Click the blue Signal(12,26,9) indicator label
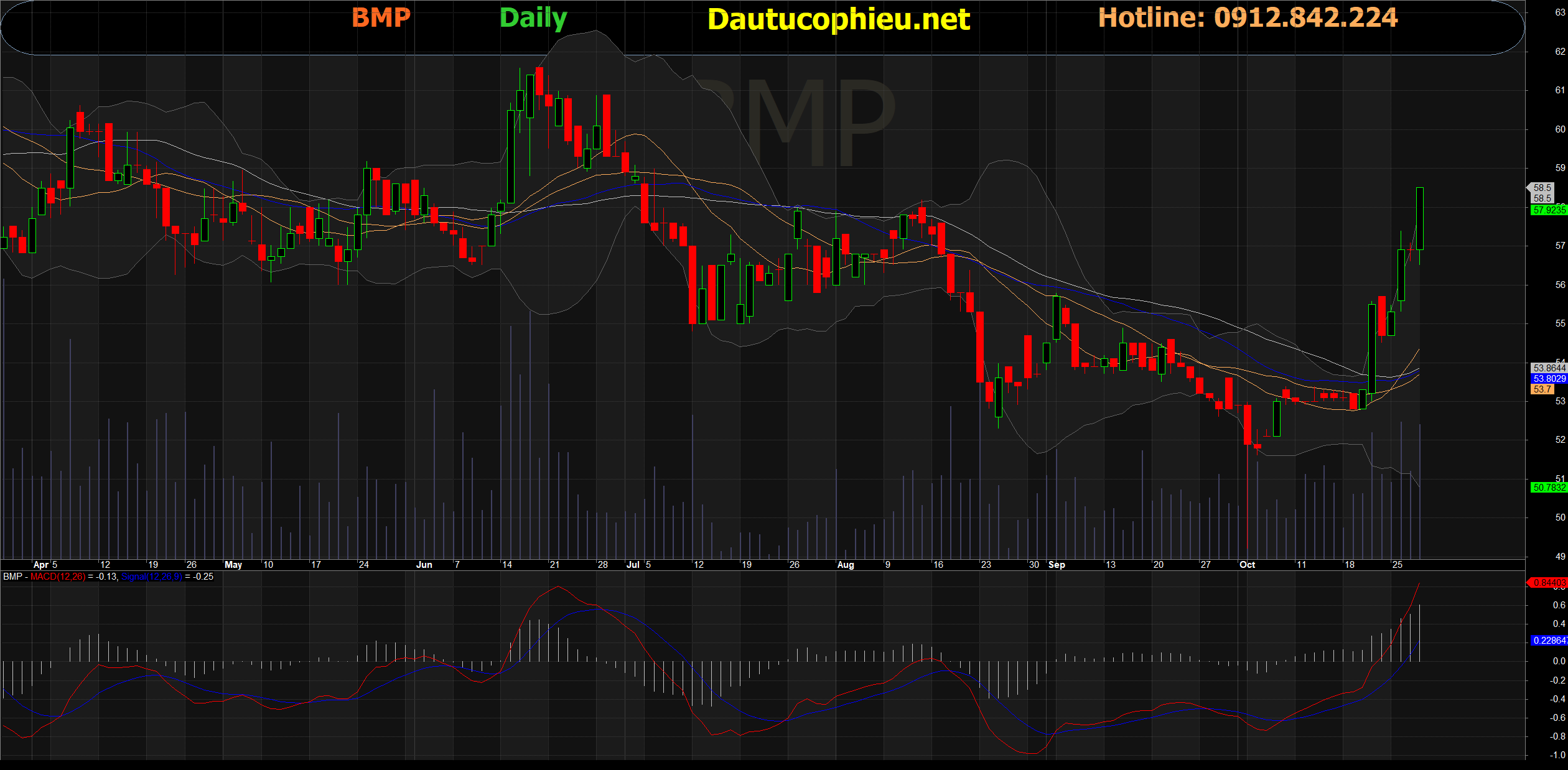 coord(151,577)
